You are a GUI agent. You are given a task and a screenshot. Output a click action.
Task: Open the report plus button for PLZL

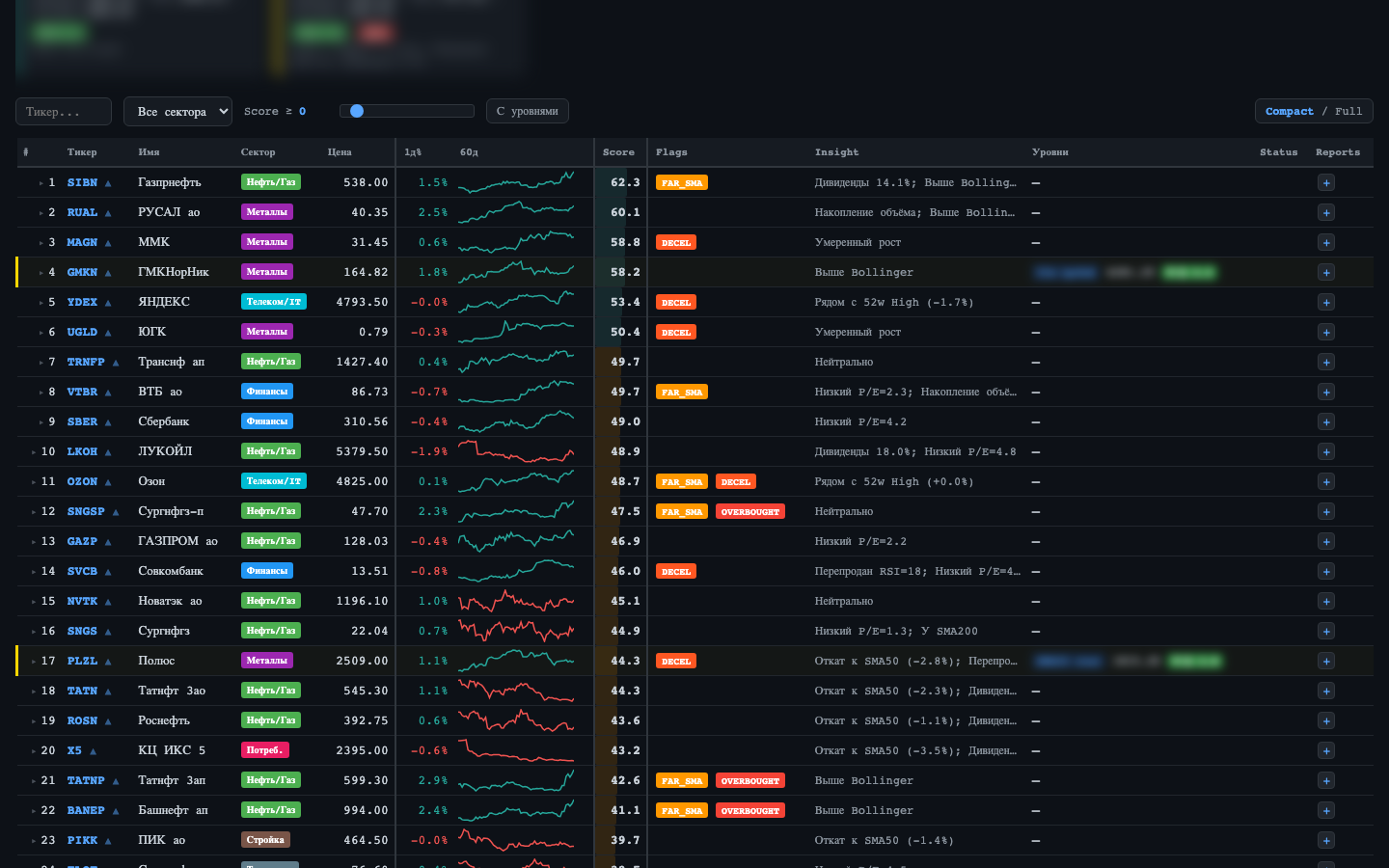[x=1326, y=662]
